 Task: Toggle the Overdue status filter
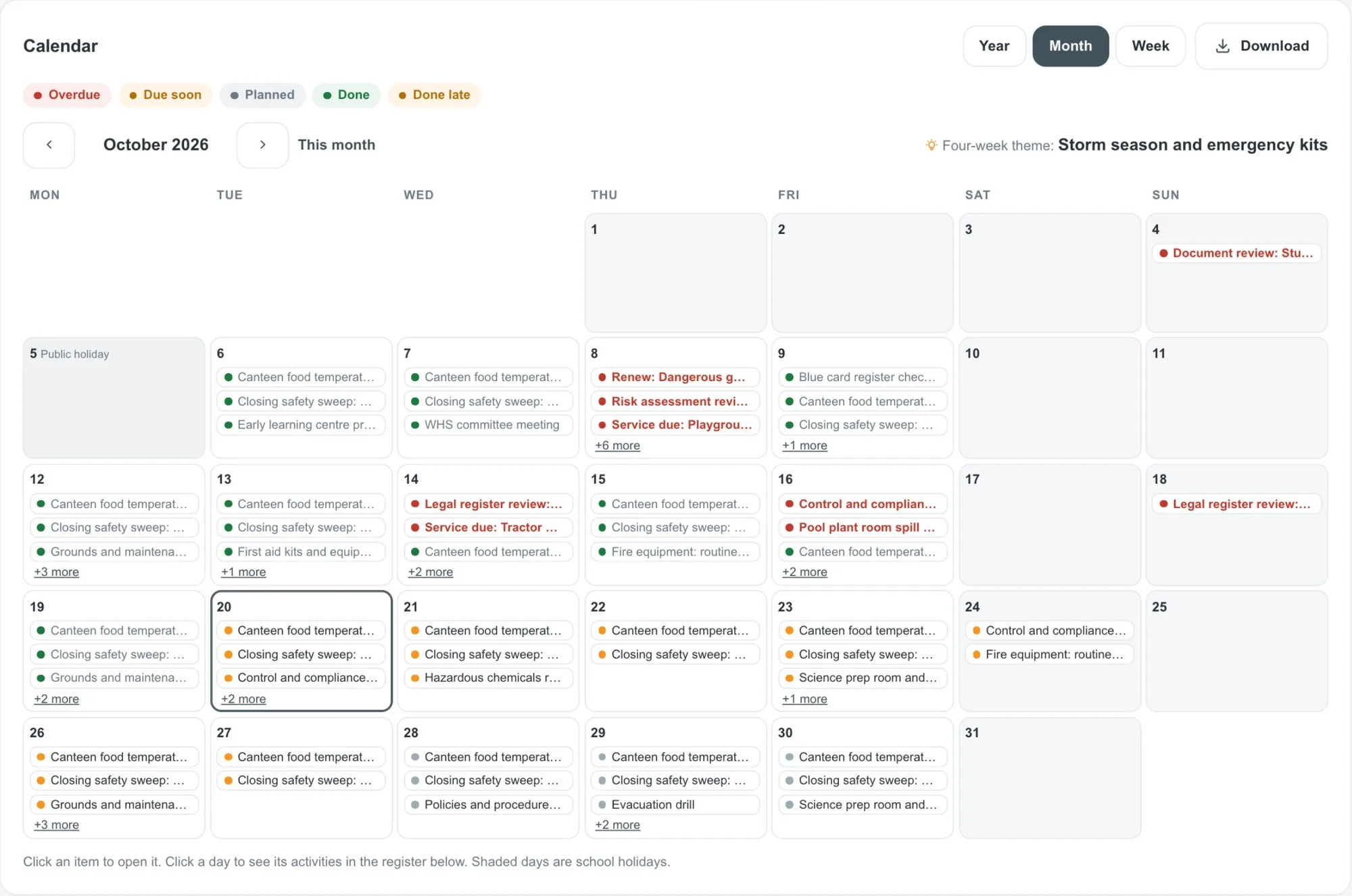[x=66, y=95]
